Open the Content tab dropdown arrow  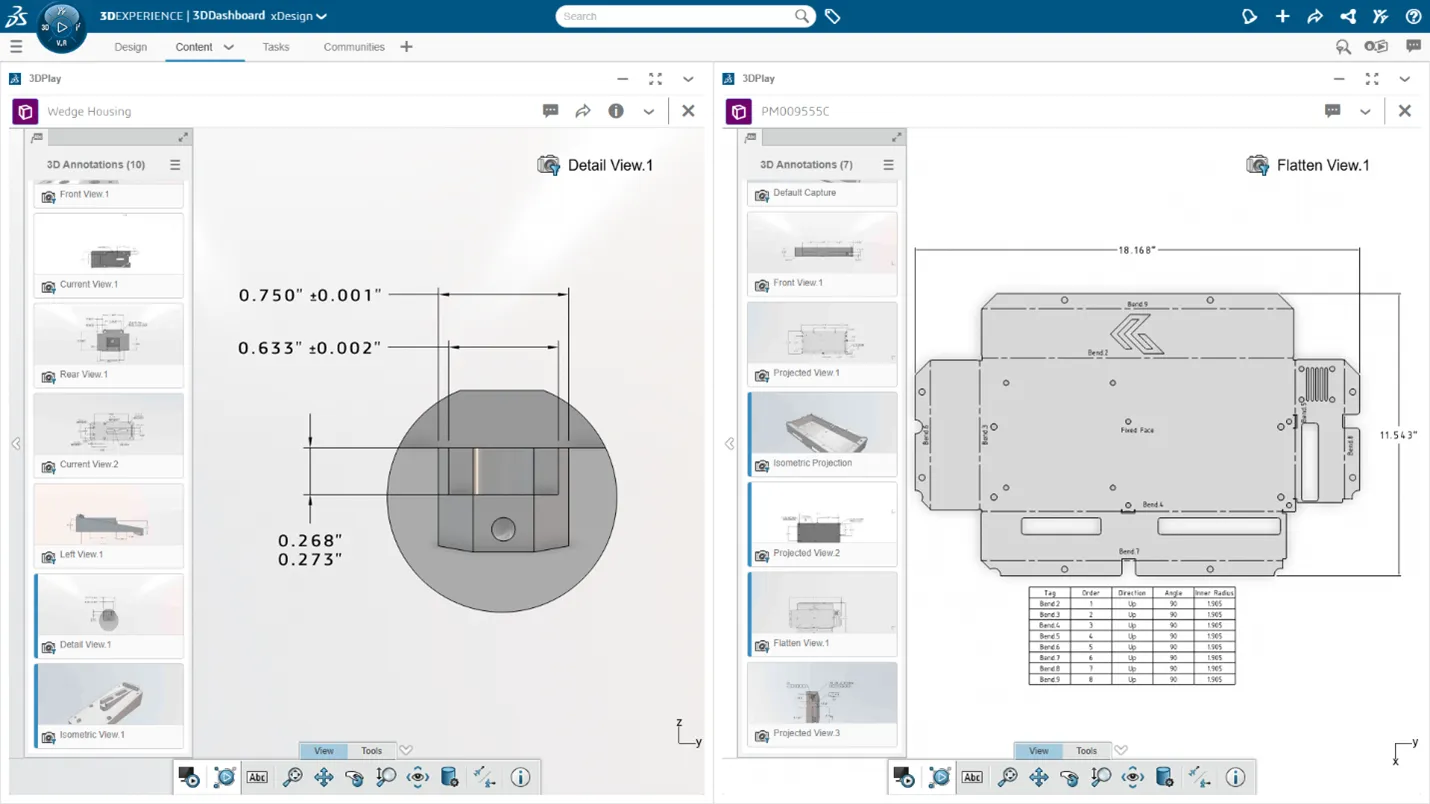point(229,47)
